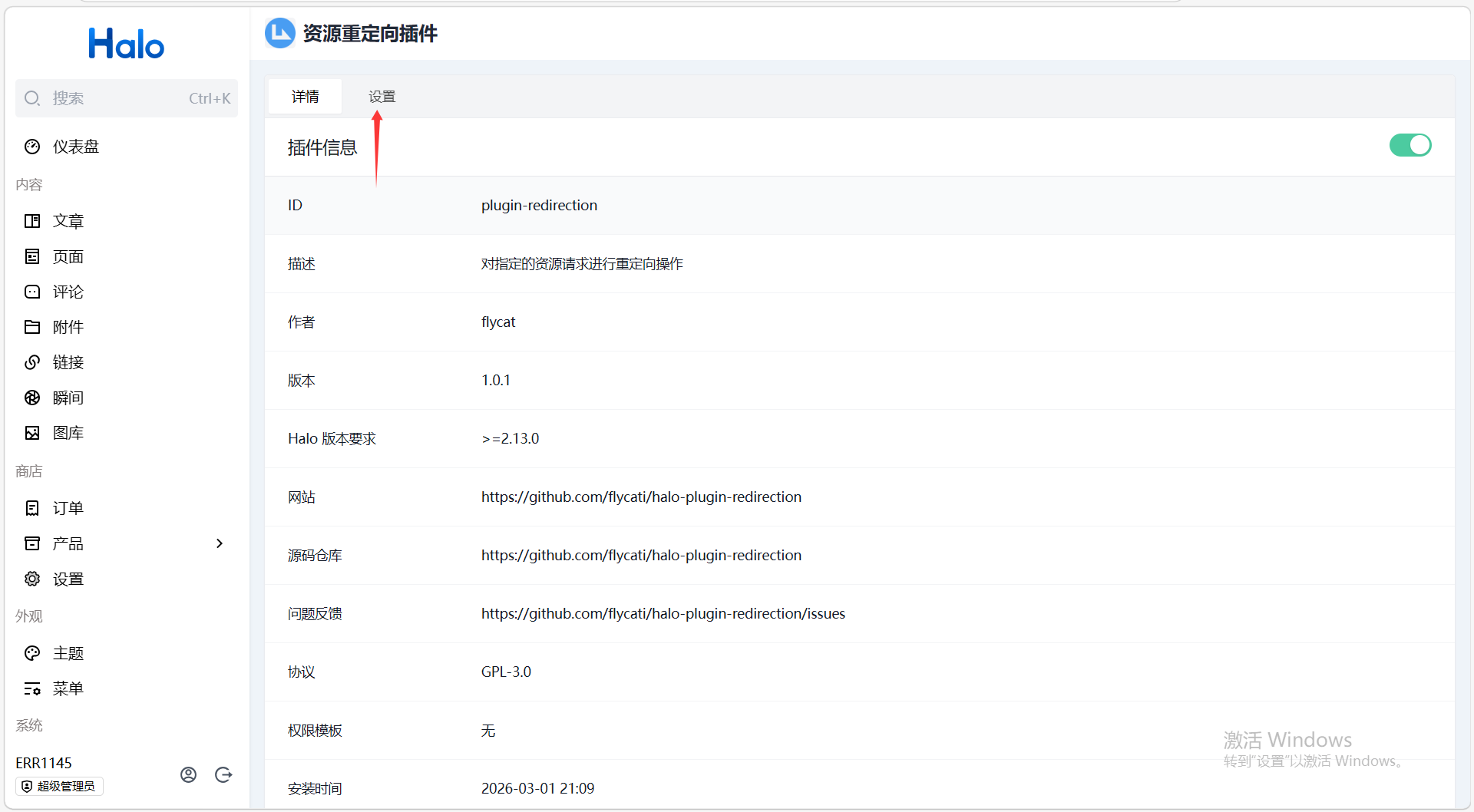Open the 订单 sidebar item
1474x812 pixels.
tap(68, 508)
